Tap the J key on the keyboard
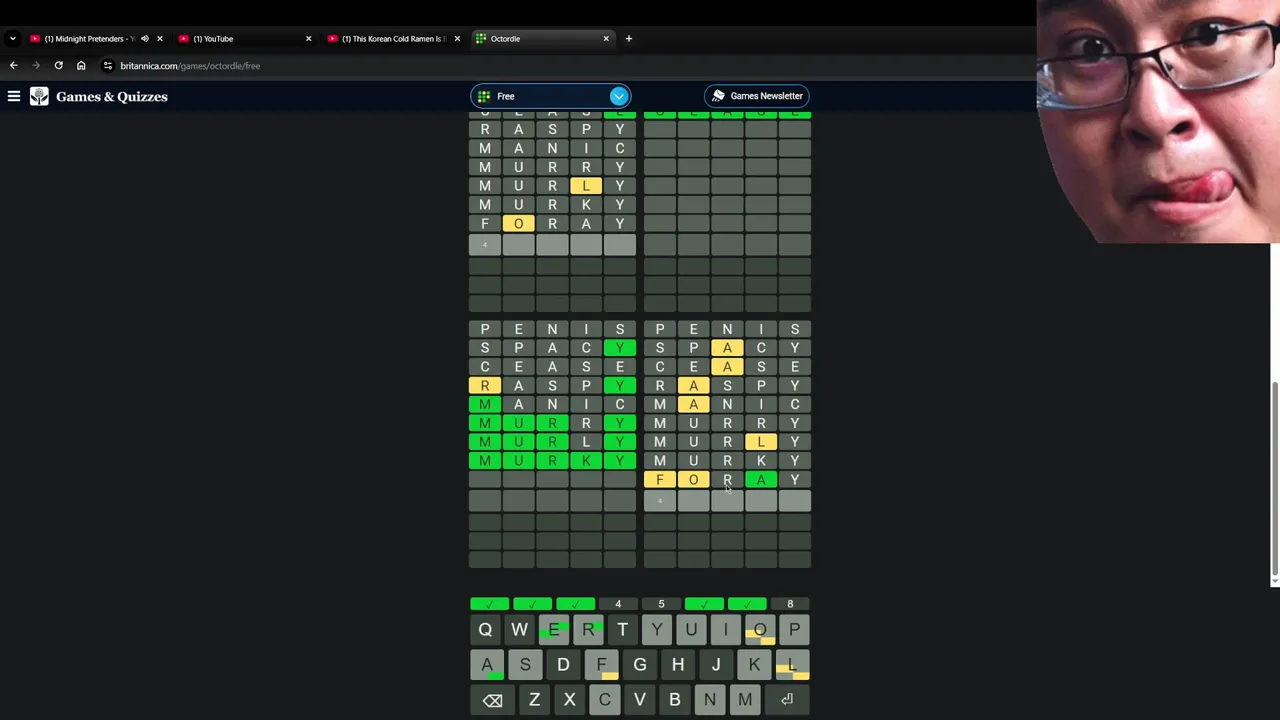This screenshot has height=720, width=1280. tap(716, 665)
